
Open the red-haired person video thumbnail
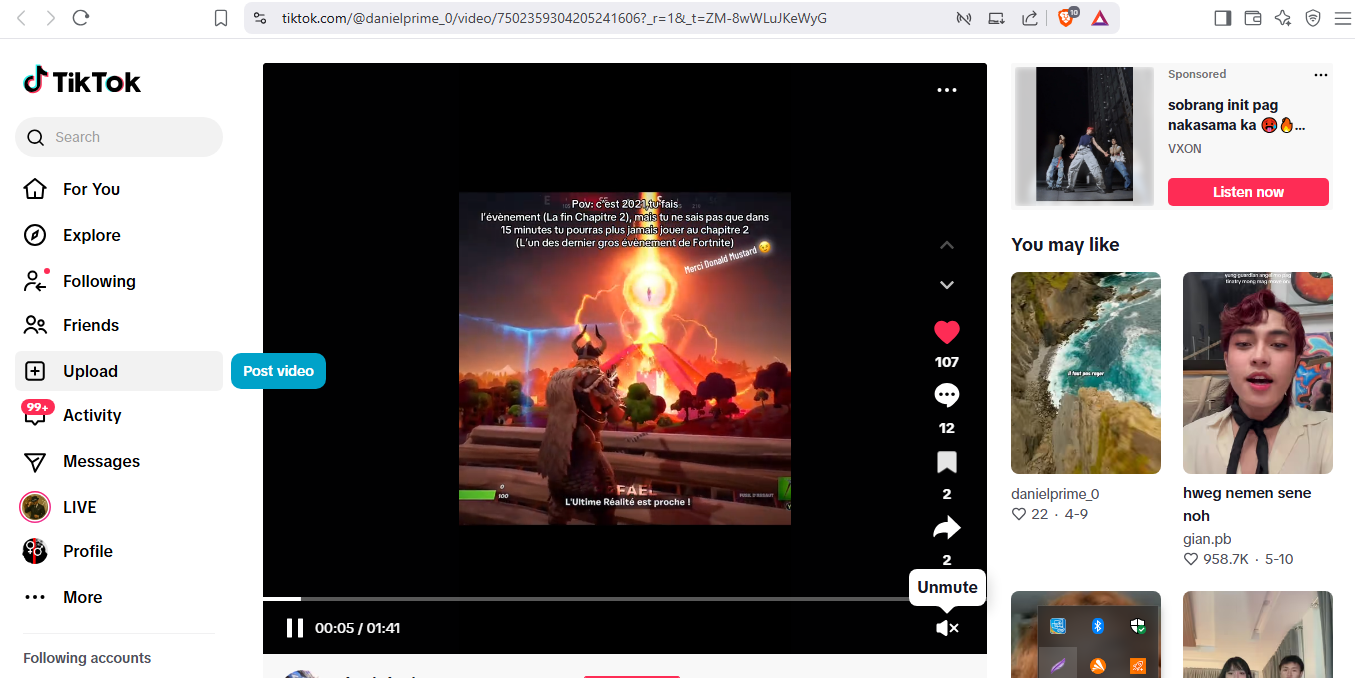coord(1258,373)
